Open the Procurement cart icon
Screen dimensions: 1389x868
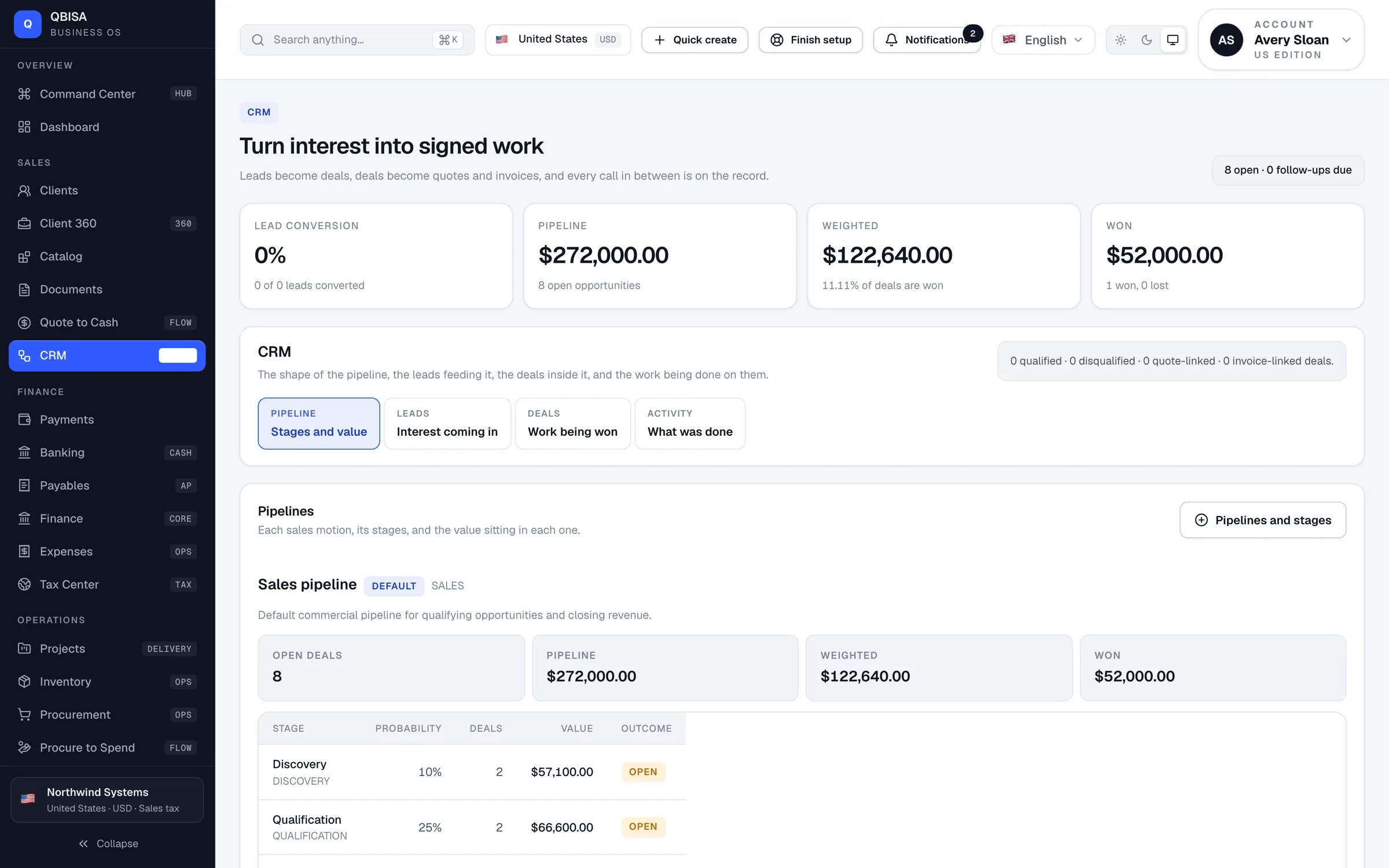point(24,715)
